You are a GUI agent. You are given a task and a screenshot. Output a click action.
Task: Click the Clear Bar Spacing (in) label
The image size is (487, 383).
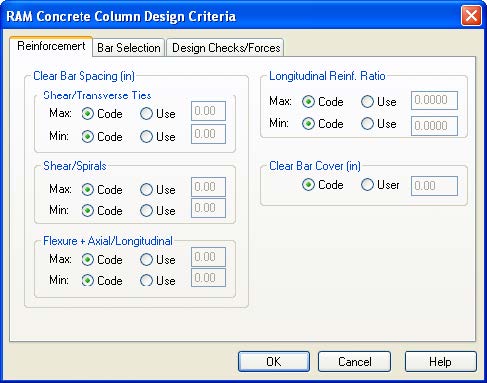point(84,76)
